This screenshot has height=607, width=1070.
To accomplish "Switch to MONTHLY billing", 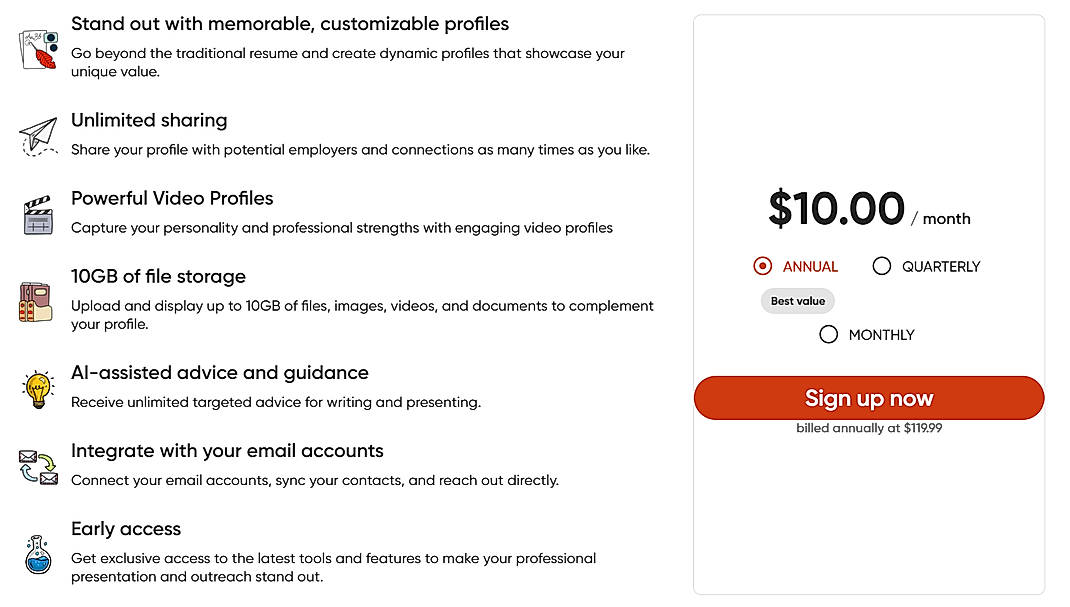I will [829, 335].
